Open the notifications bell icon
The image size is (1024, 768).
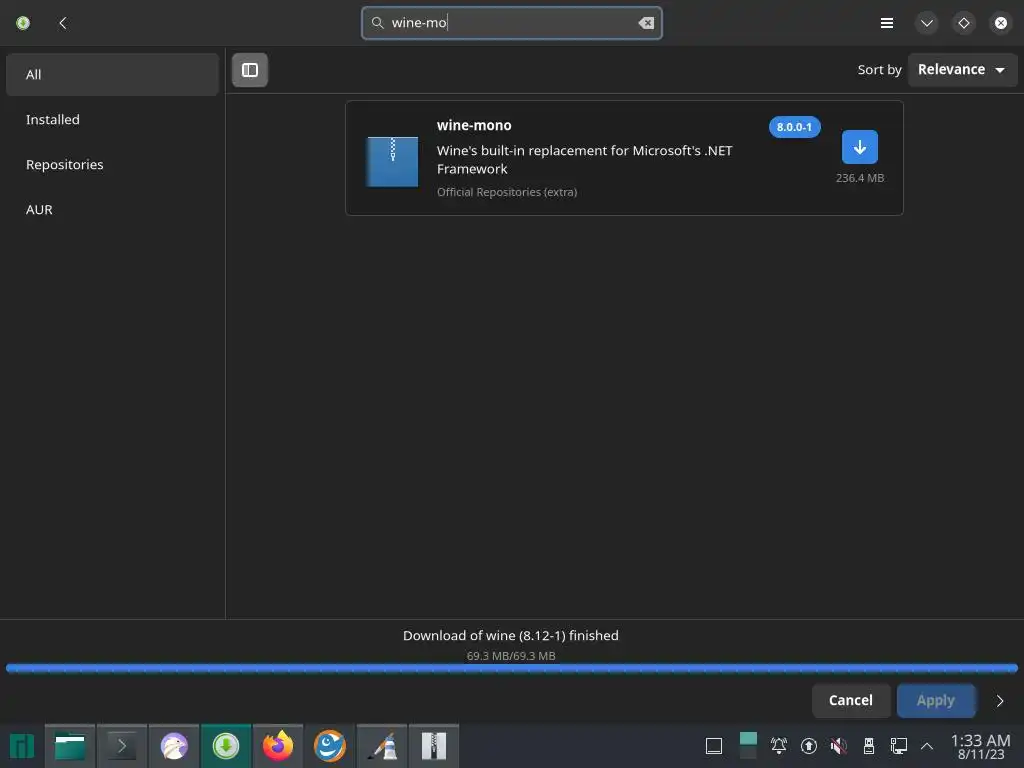pos(778,746)
